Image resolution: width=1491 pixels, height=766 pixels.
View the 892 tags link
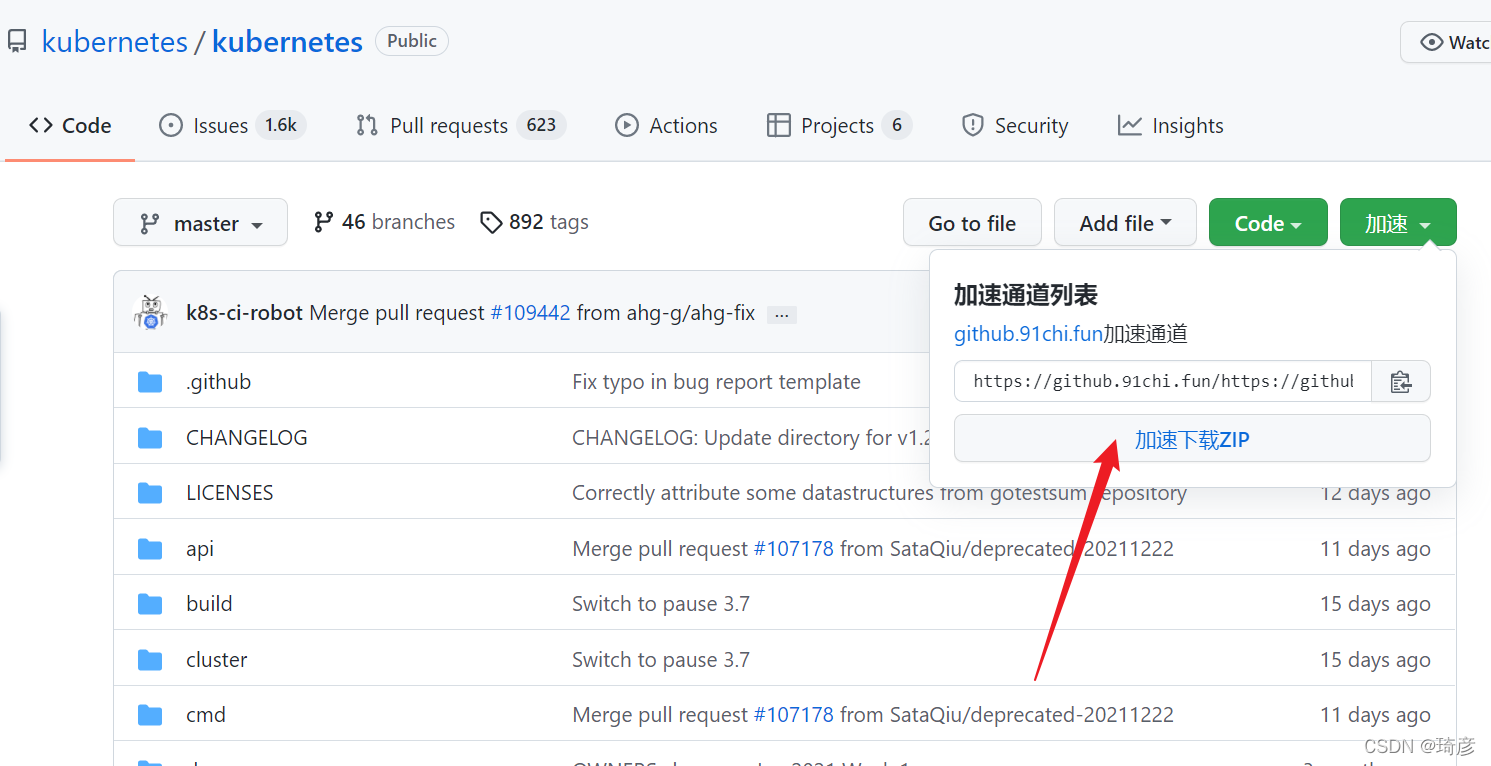[x=534, y=222]
